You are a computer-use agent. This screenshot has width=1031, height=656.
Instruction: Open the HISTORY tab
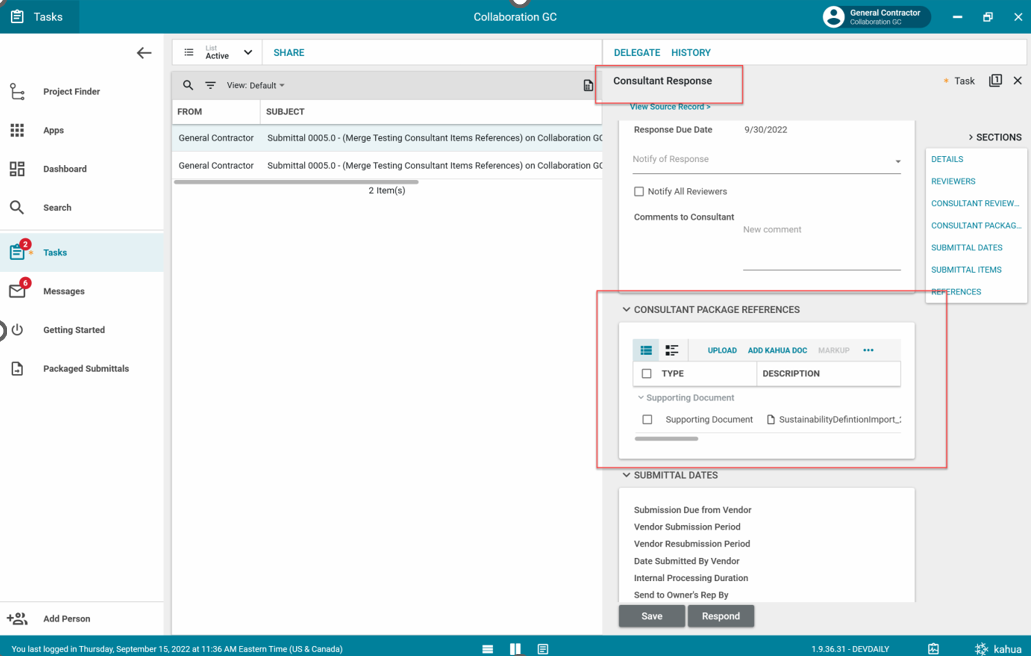690,53
